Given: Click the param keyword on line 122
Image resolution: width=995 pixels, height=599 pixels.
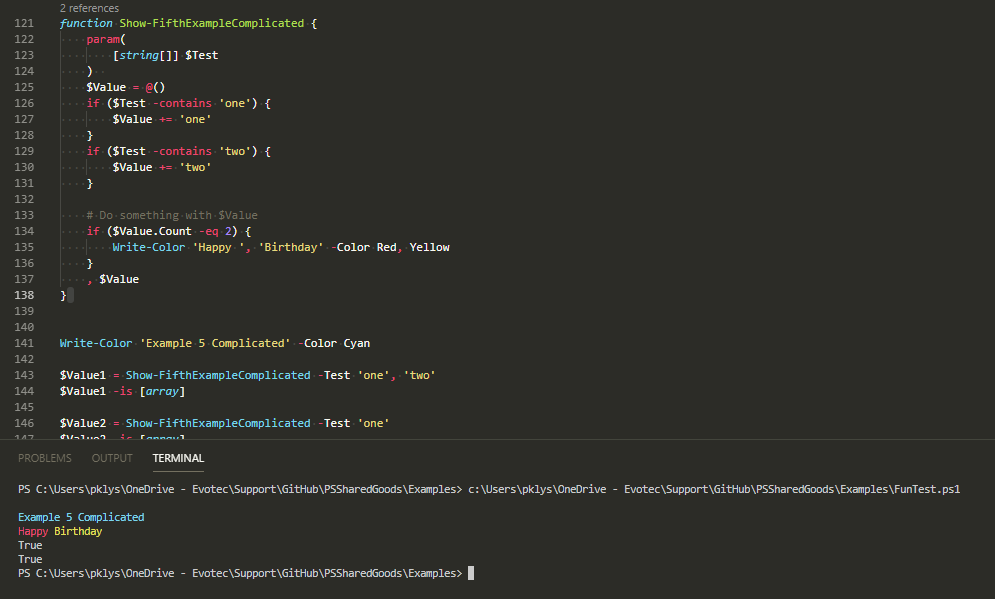Looking at the screenshot, I should (x=104, y=38).
